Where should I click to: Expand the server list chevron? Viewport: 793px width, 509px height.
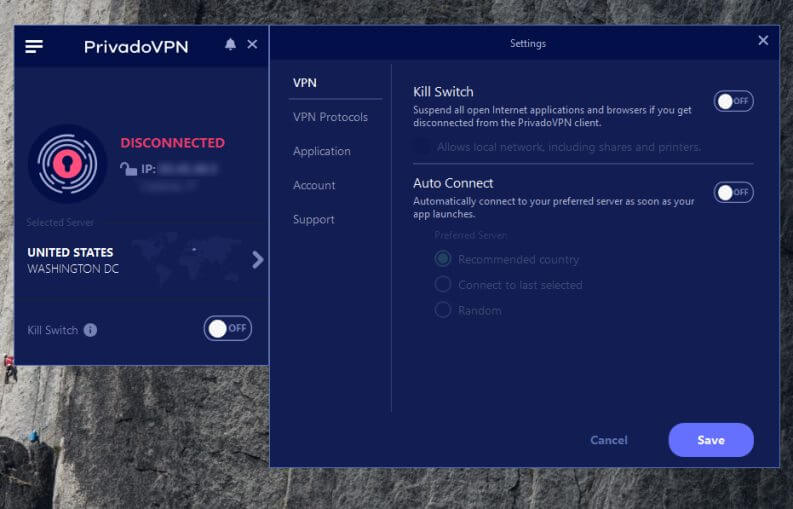click(x=257, y=260)
